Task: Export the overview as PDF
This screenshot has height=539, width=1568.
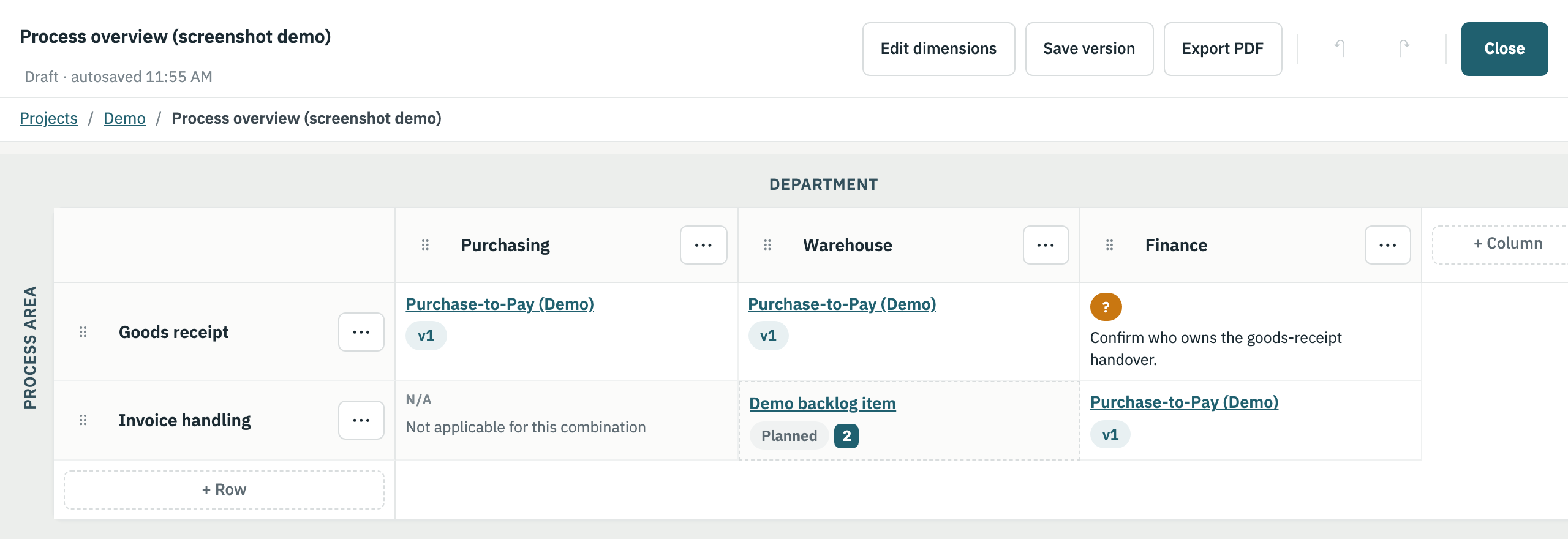Action: 1223,49
